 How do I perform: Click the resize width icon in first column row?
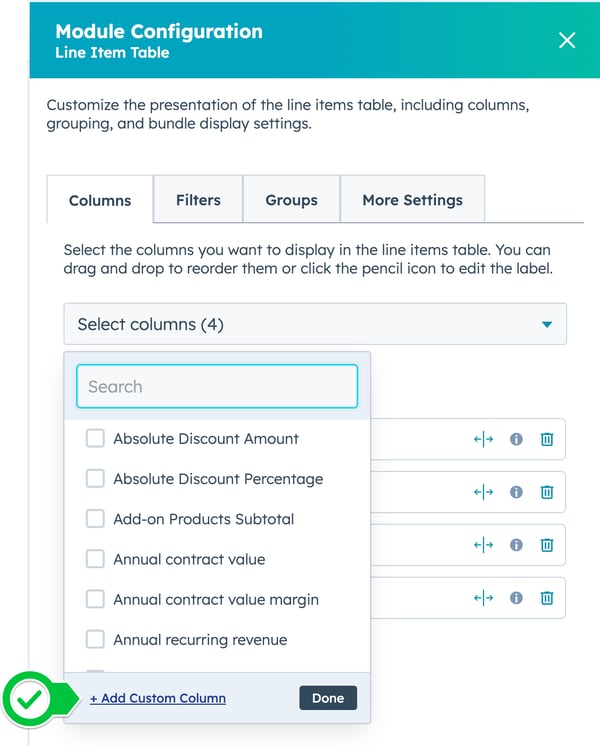coord(484,439)
